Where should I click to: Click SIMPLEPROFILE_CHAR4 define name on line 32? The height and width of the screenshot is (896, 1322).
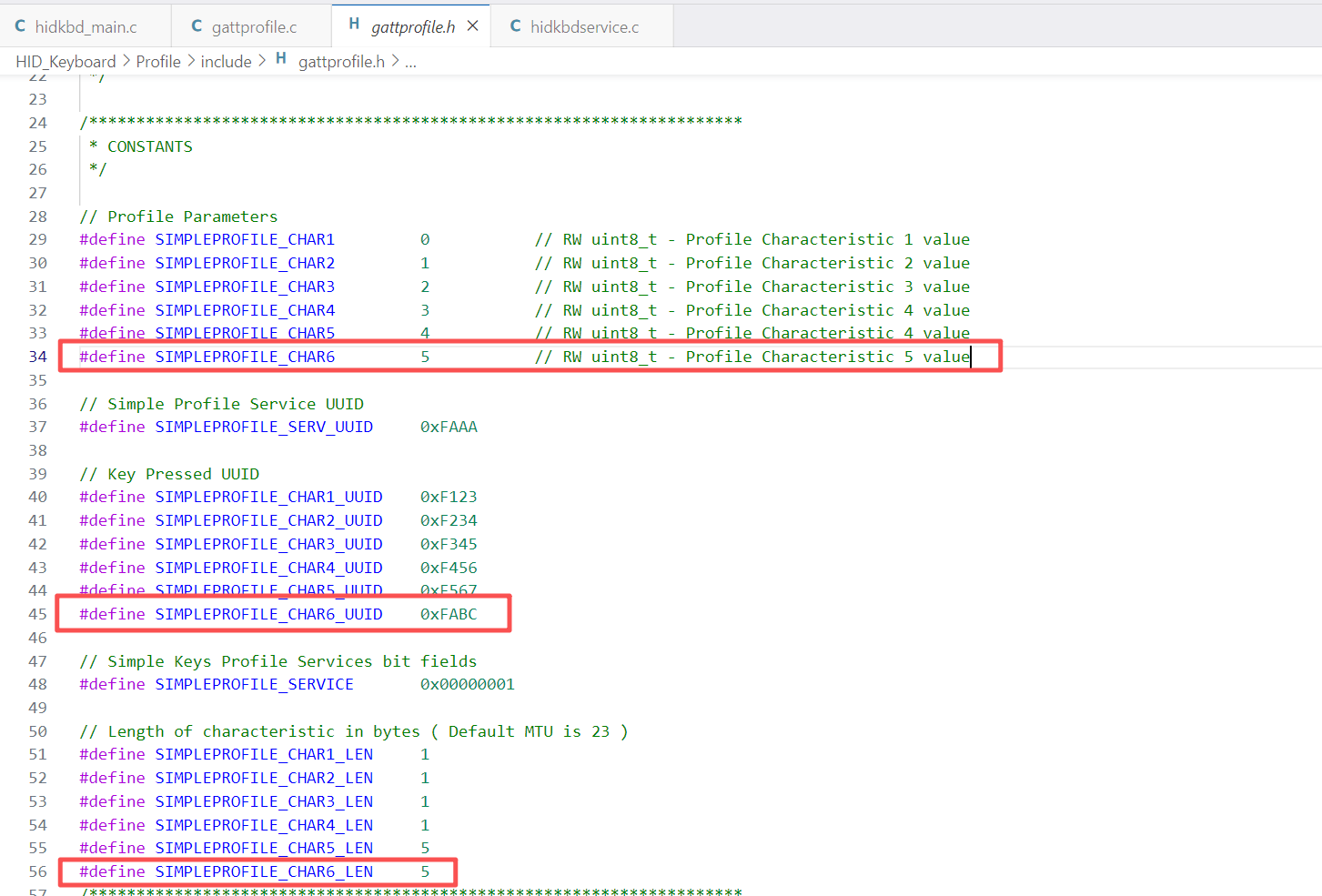245,310
